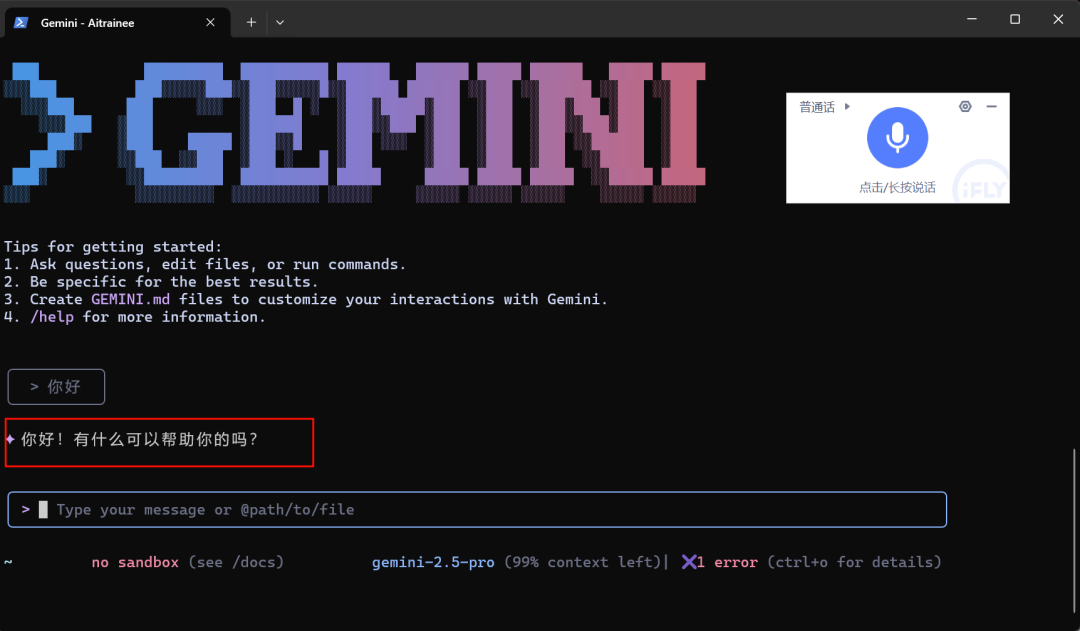Click the 你好 user message box
The width and height of the screenshot is (1080, 631).
pos(56,387)
